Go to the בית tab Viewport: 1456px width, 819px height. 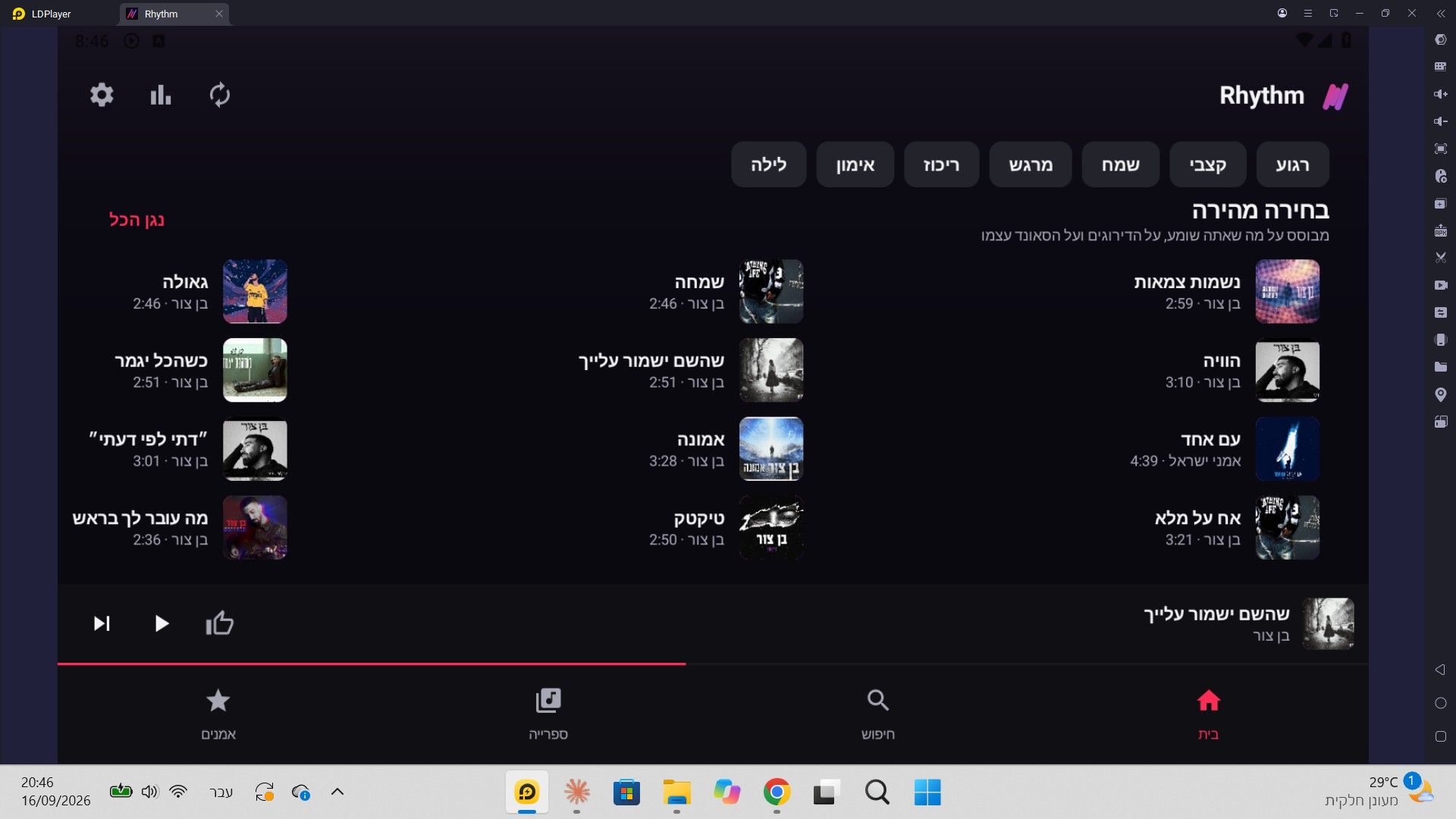coord(1209,714)
